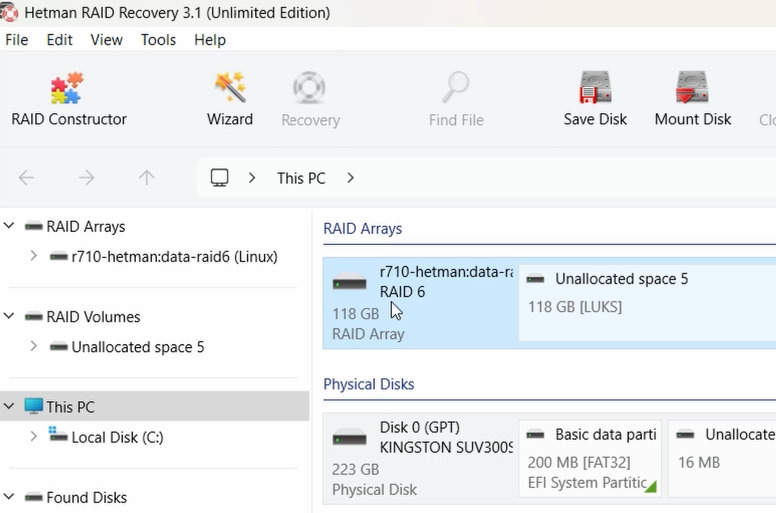
Task: Click the Local Disk (C:) drive icon
Action: coord(58,434)
